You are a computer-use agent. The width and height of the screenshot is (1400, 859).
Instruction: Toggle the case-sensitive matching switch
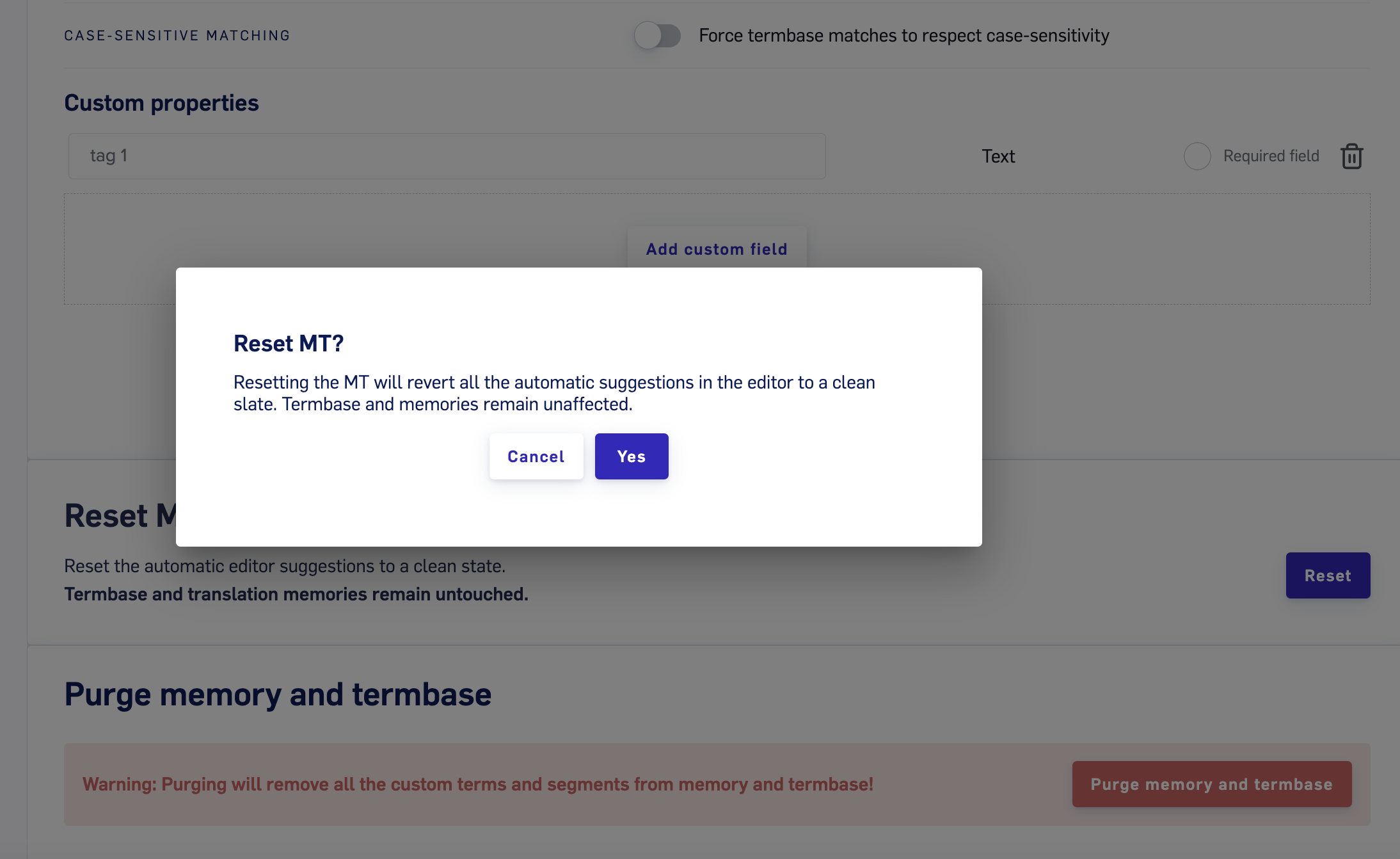tap(657, 35)
